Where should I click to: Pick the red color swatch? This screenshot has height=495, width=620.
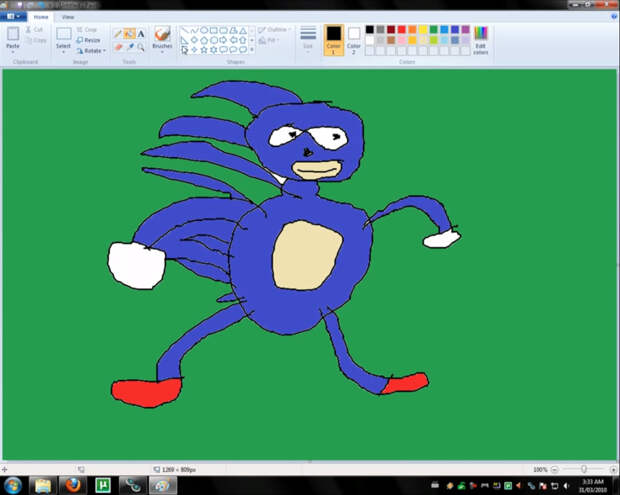coord(402,30)
